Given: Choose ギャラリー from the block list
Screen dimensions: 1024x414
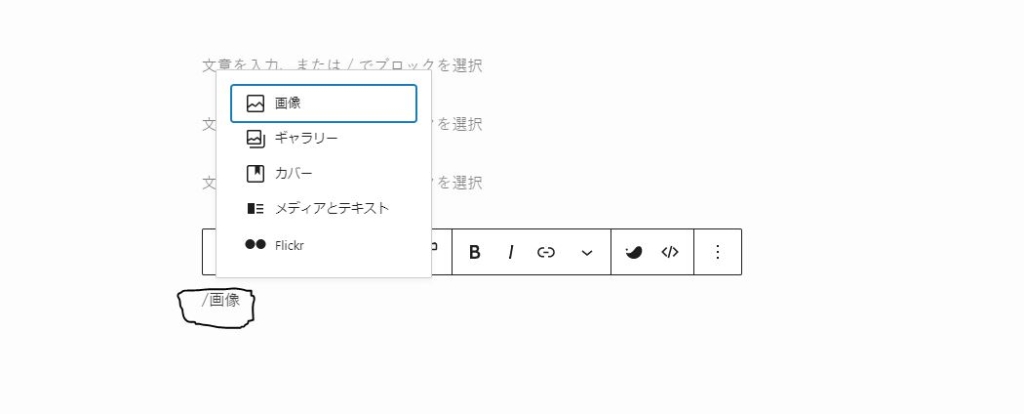Looking at the screenshot, I should point(306,138).
